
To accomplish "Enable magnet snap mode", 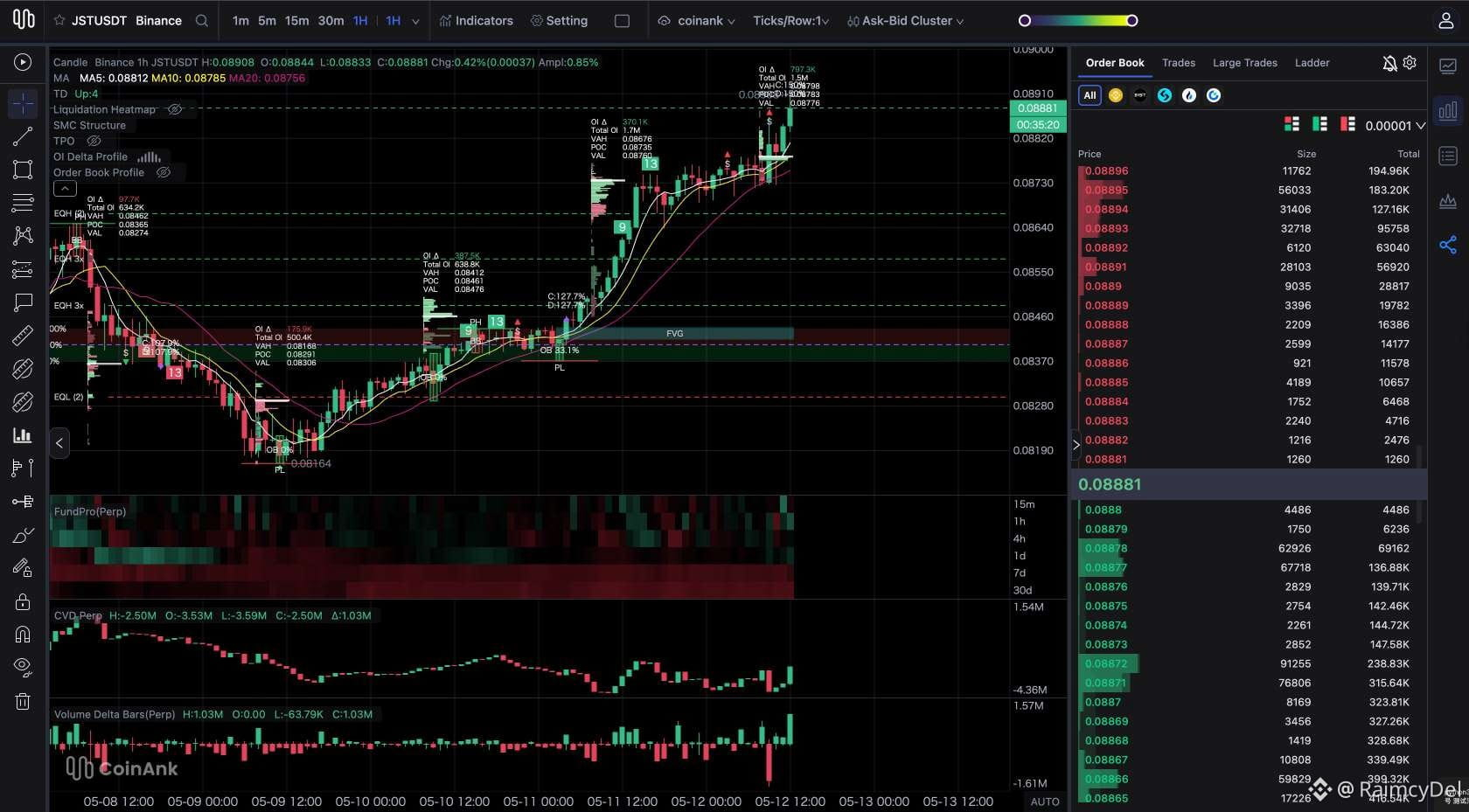I will (x=23, y=635).
